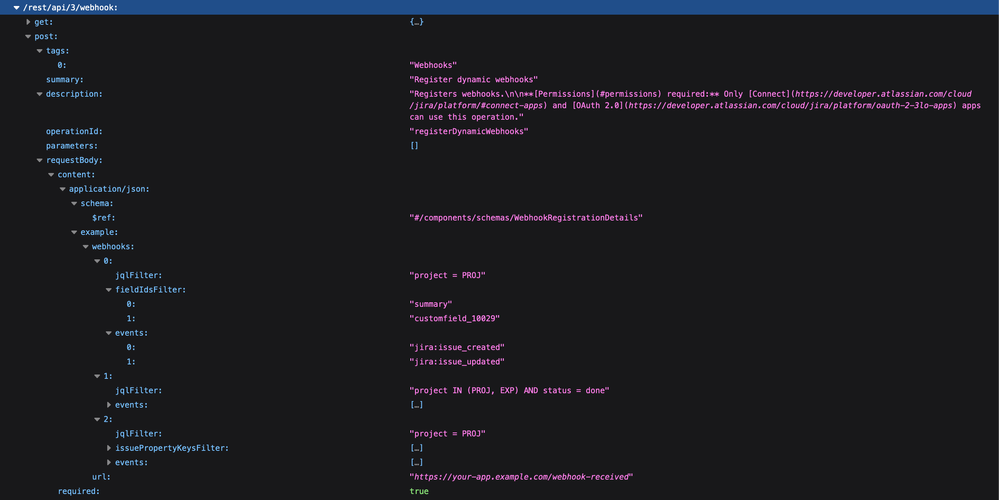Collapse the content node
999x500 pixels.
(51, 175)
